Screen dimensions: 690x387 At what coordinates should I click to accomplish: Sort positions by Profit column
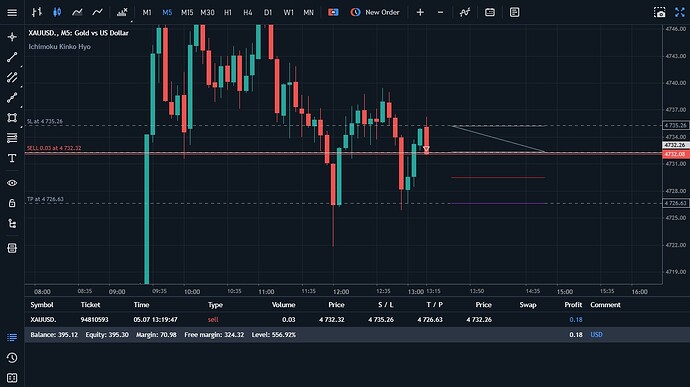pos(573,305)
